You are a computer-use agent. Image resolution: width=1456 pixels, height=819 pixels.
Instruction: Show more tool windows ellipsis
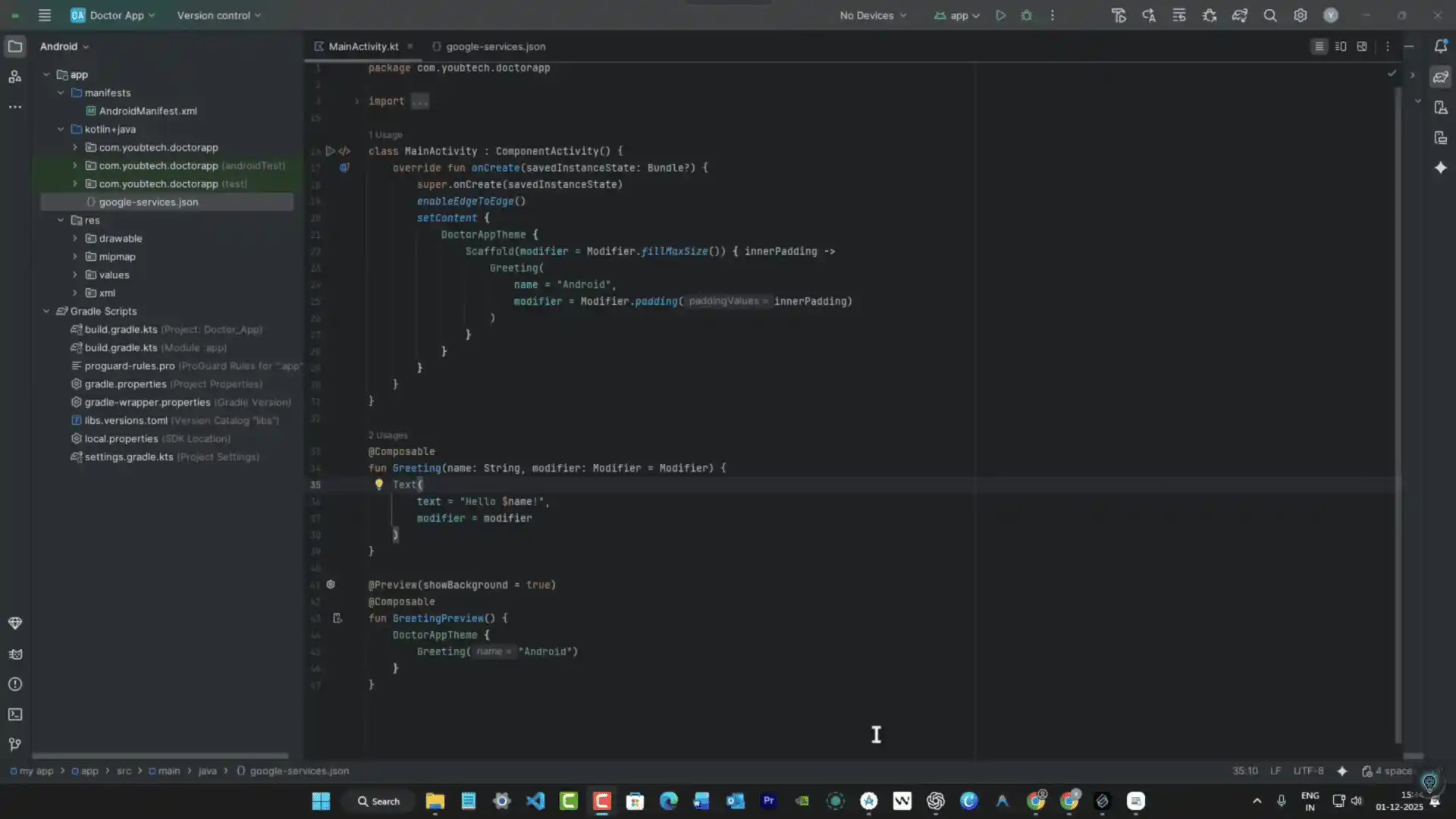click(x=15, y=107)
